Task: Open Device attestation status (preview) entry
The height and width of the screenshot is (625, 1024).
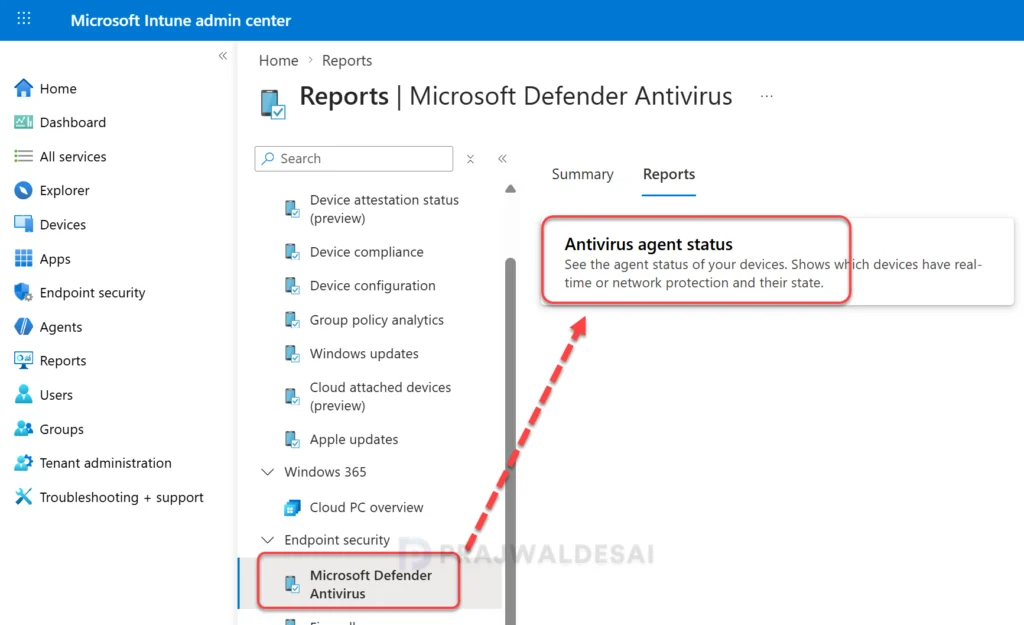Action: (384, 209)
